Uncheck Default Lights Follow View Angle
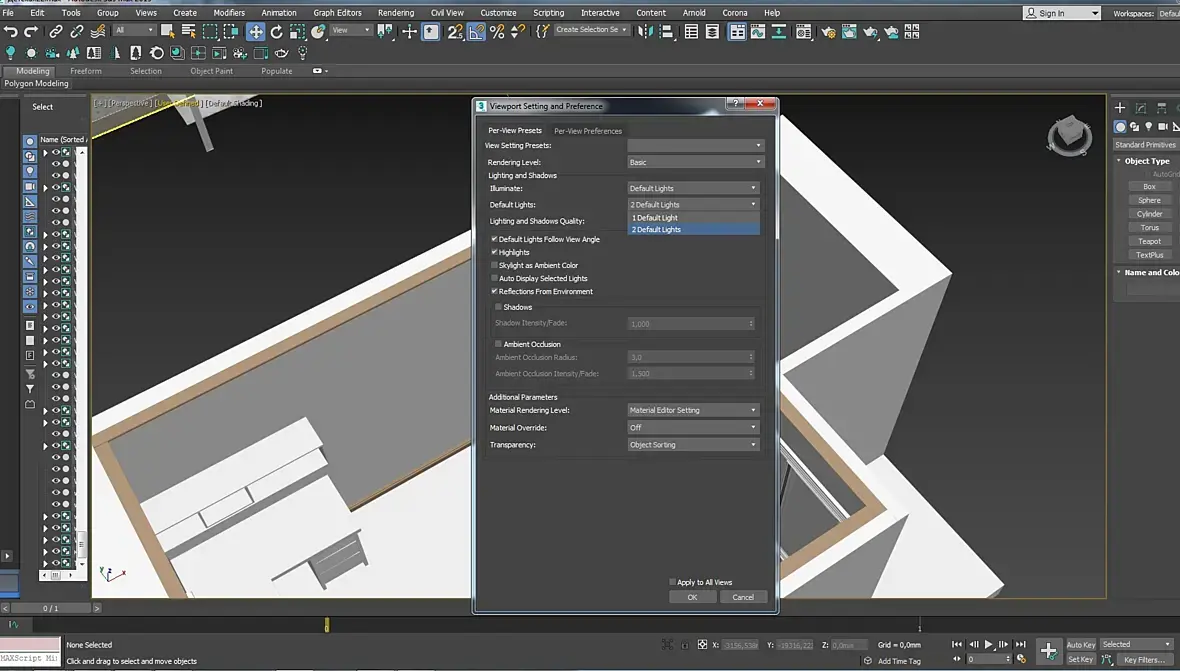Viewport: 1180px width, 671px height. pyautogui.click(x=494, y=240)
